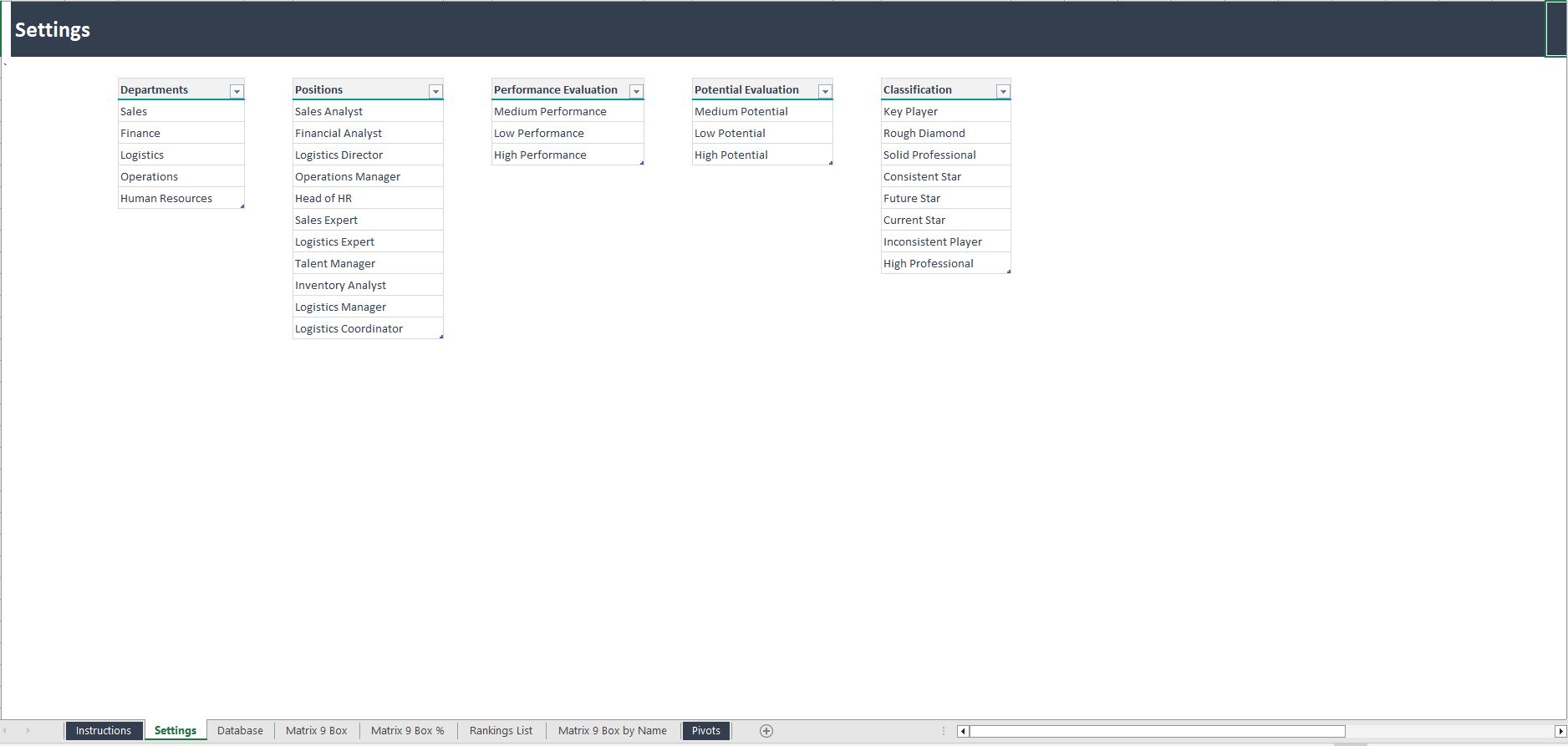Open the Database sheet tab
This screenshot has width=1568, height=746.
point(240,731)
